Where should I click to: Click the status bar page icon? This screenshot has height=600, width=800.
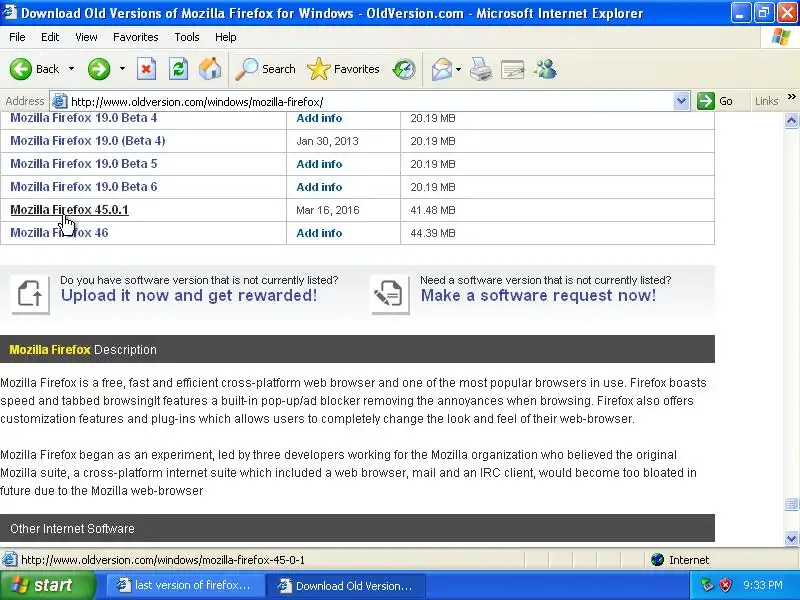click(9, 560)
